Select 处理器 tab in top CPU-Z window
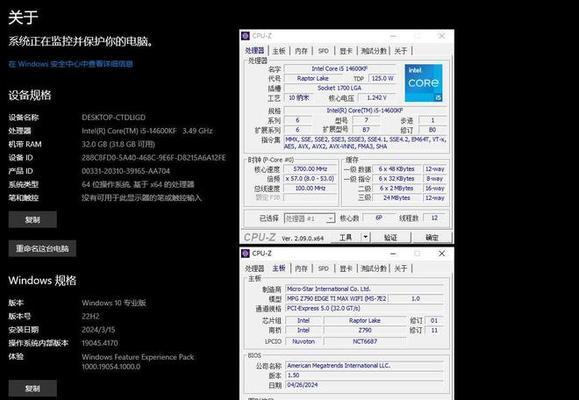This screenshot has width=579, height=400. pyautogui.click(x=255, y=51)
